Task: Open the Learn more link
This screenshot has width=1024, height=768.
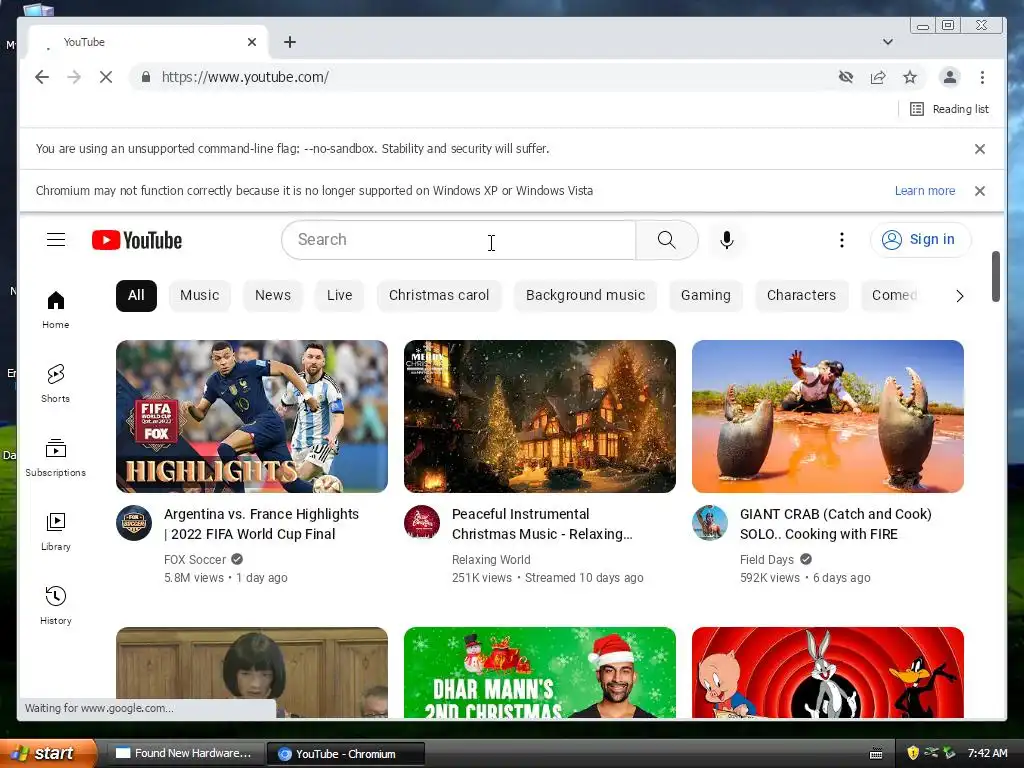Action: [x=925, y=191]
